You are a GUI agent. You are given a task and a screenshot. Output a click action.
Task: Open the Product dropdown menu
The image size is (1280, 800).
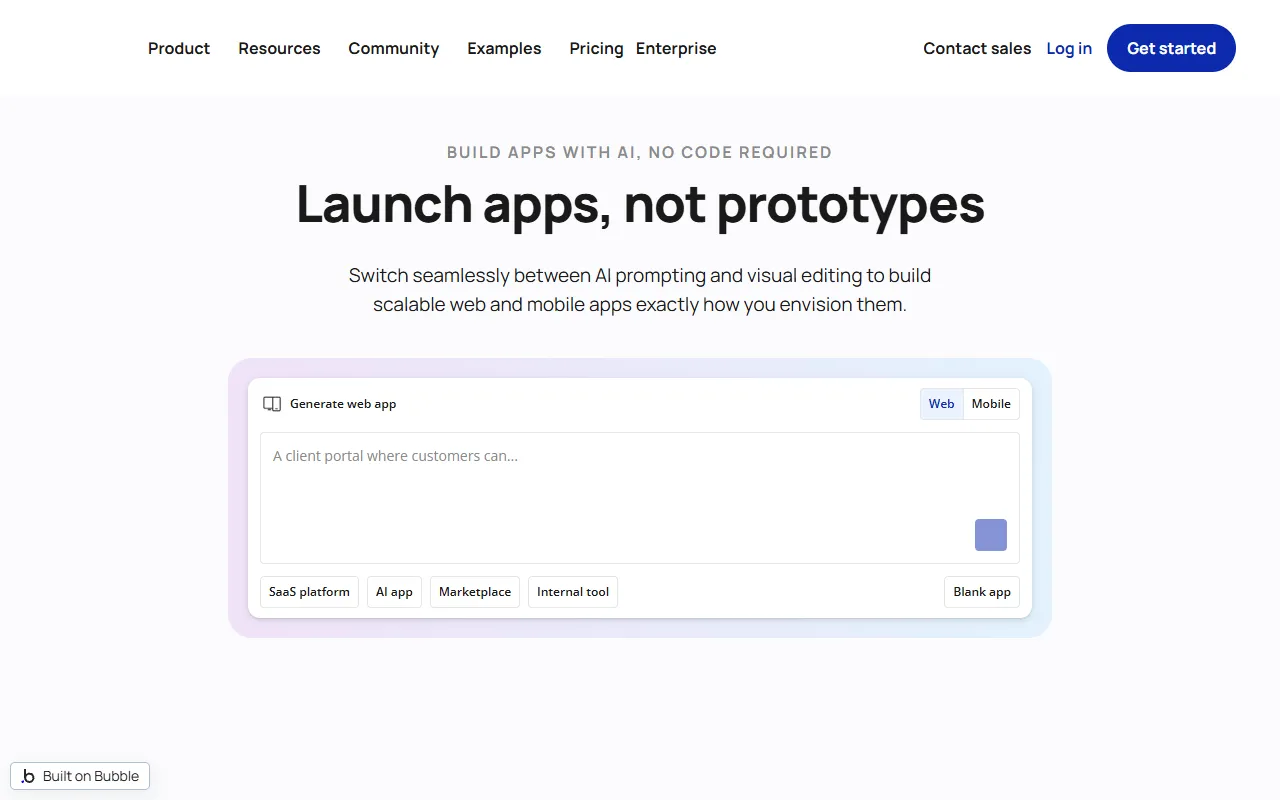click(179, 48)
